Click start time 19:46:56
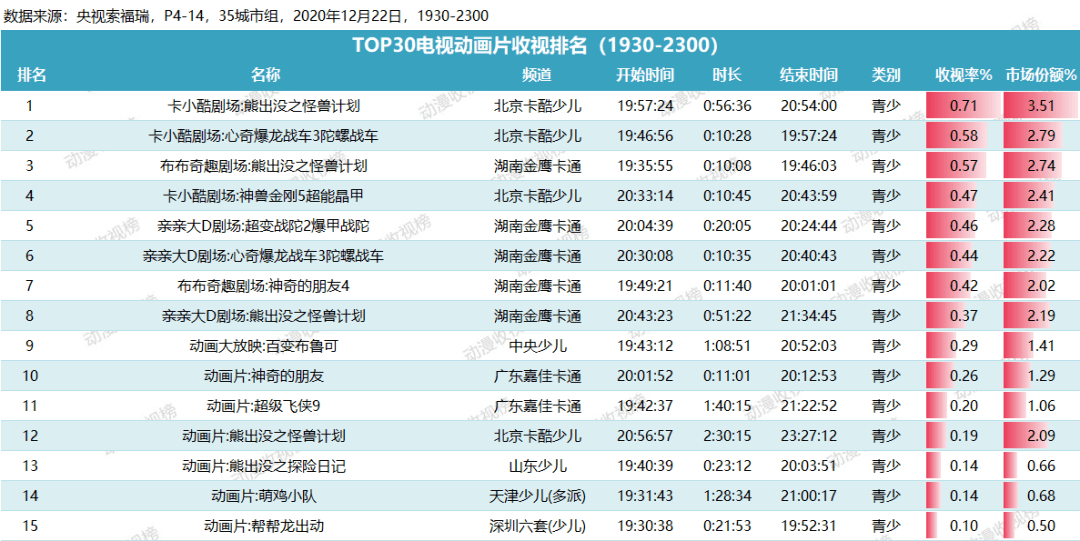Screen dimensions: 1080x541 pos(645,136)
